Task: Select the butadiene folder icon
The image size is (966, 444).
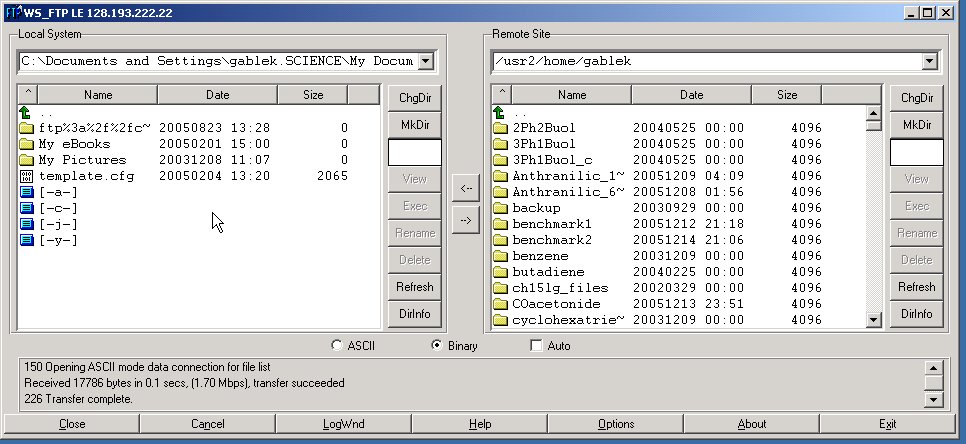Action: [500, 272]
